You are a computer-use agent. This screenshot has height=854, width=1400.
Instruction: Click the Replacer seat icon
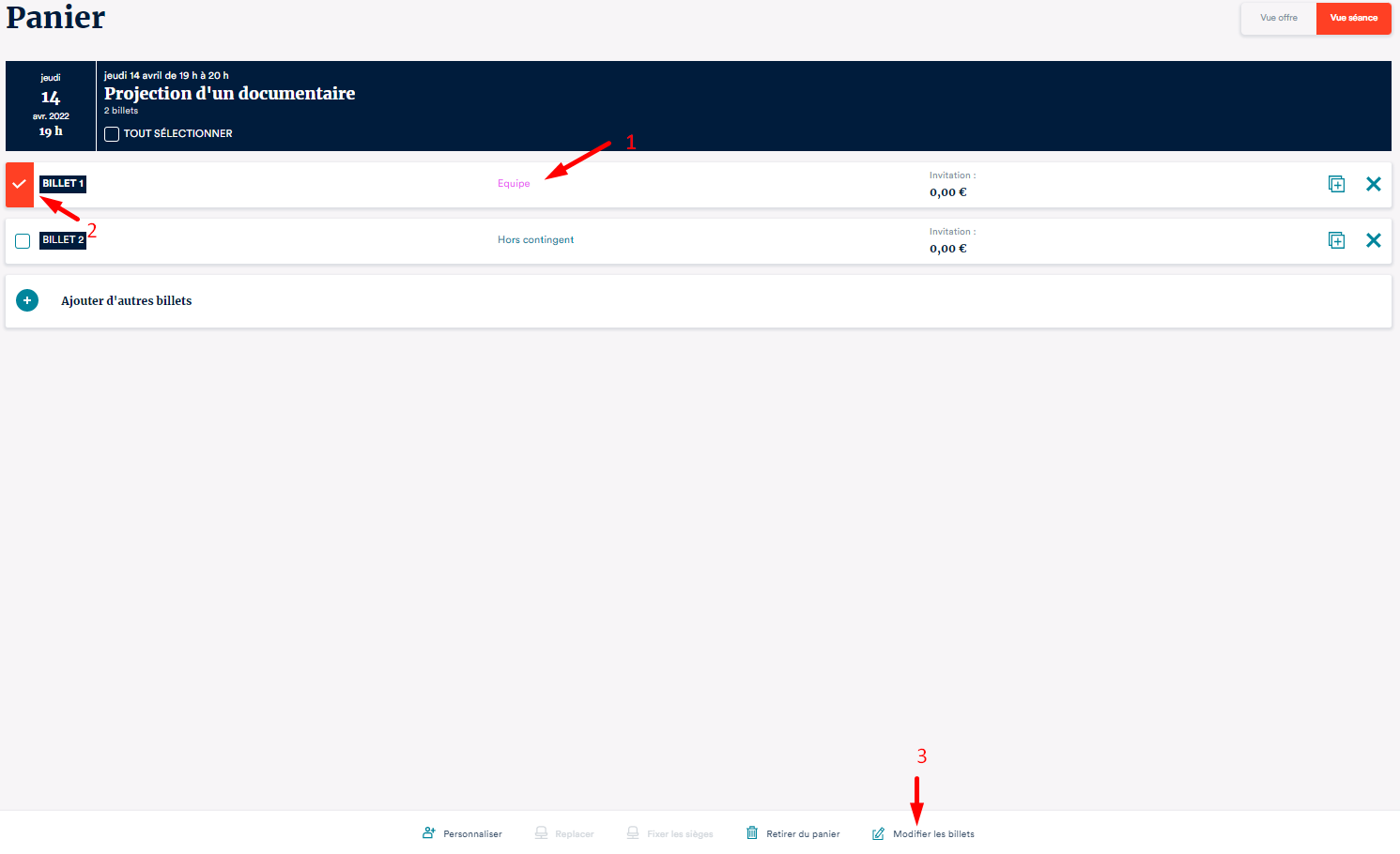click(541, 833)
